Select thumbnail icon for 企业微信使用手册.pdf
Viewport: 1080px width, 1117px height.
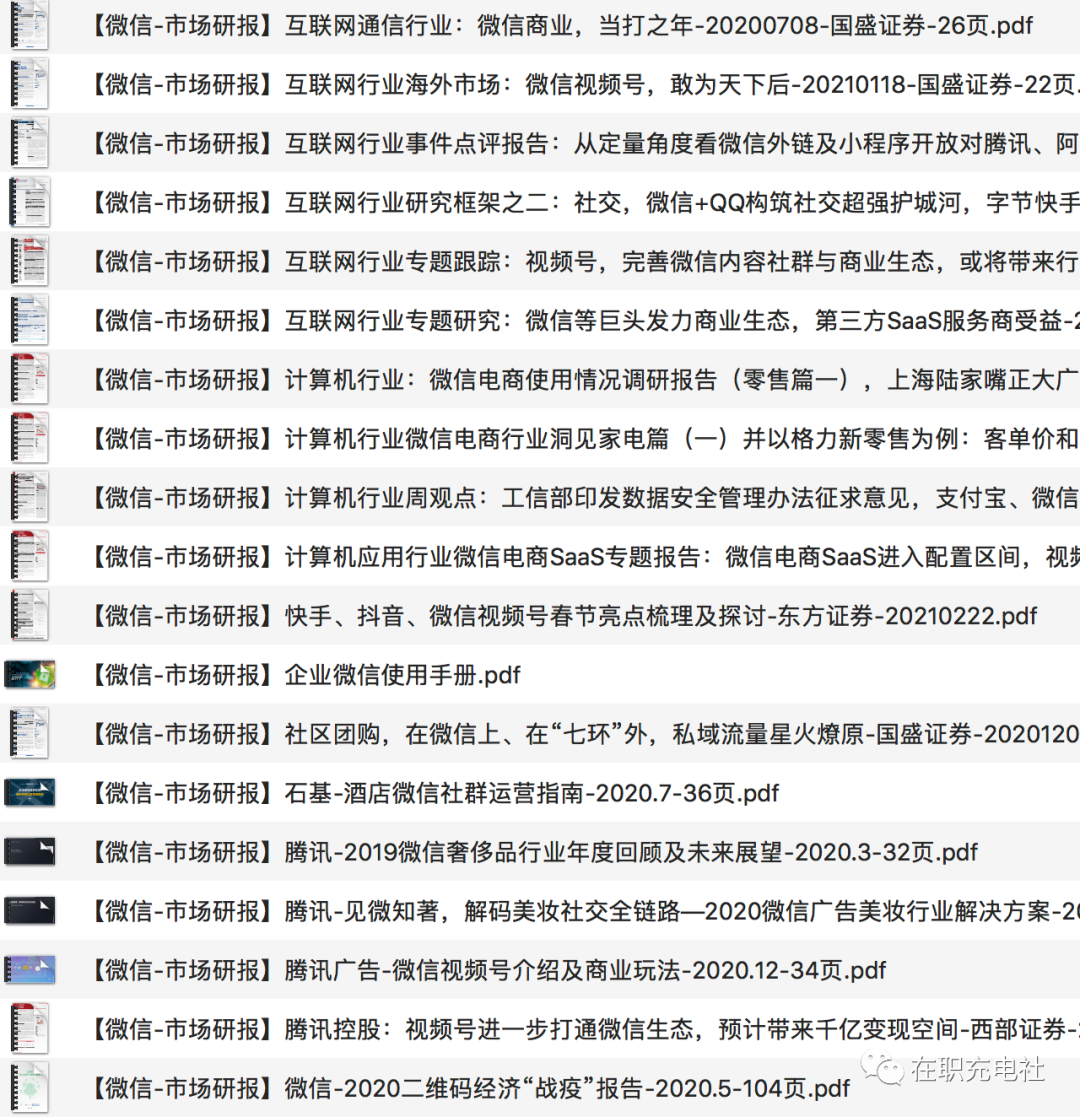(x=29, y=675)
